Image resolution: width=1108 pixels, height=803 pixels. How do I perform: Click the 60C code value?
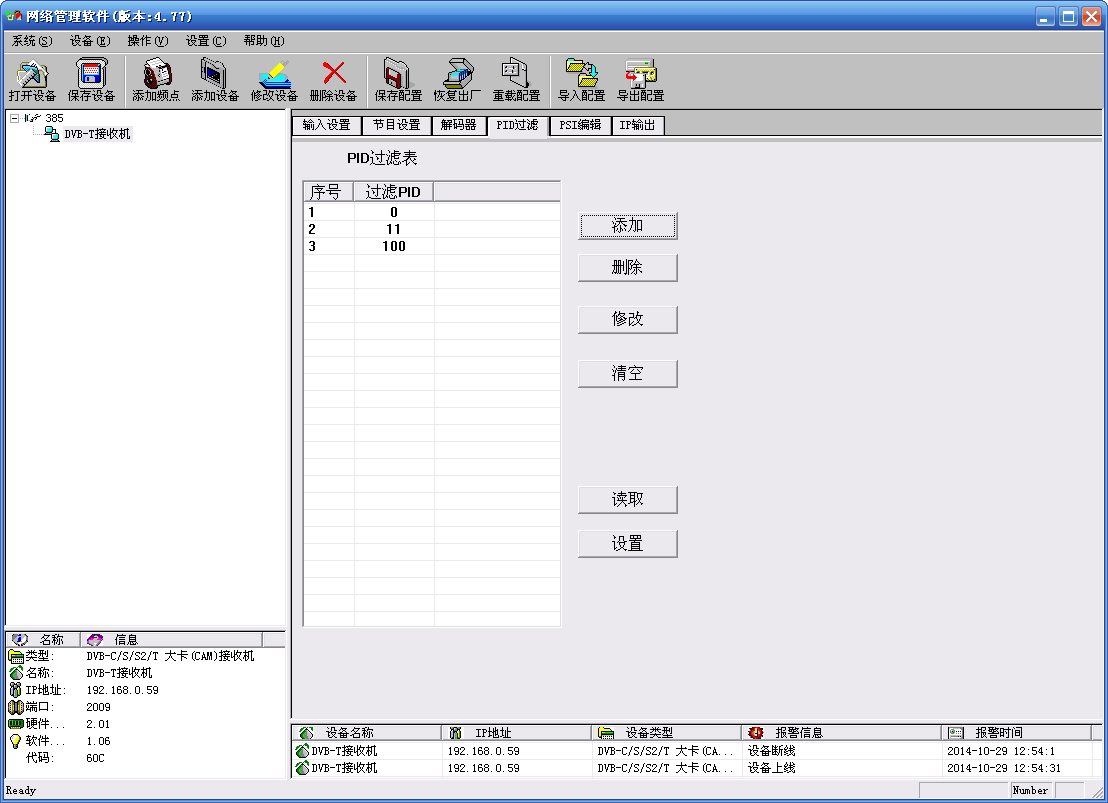coord(95,758)
